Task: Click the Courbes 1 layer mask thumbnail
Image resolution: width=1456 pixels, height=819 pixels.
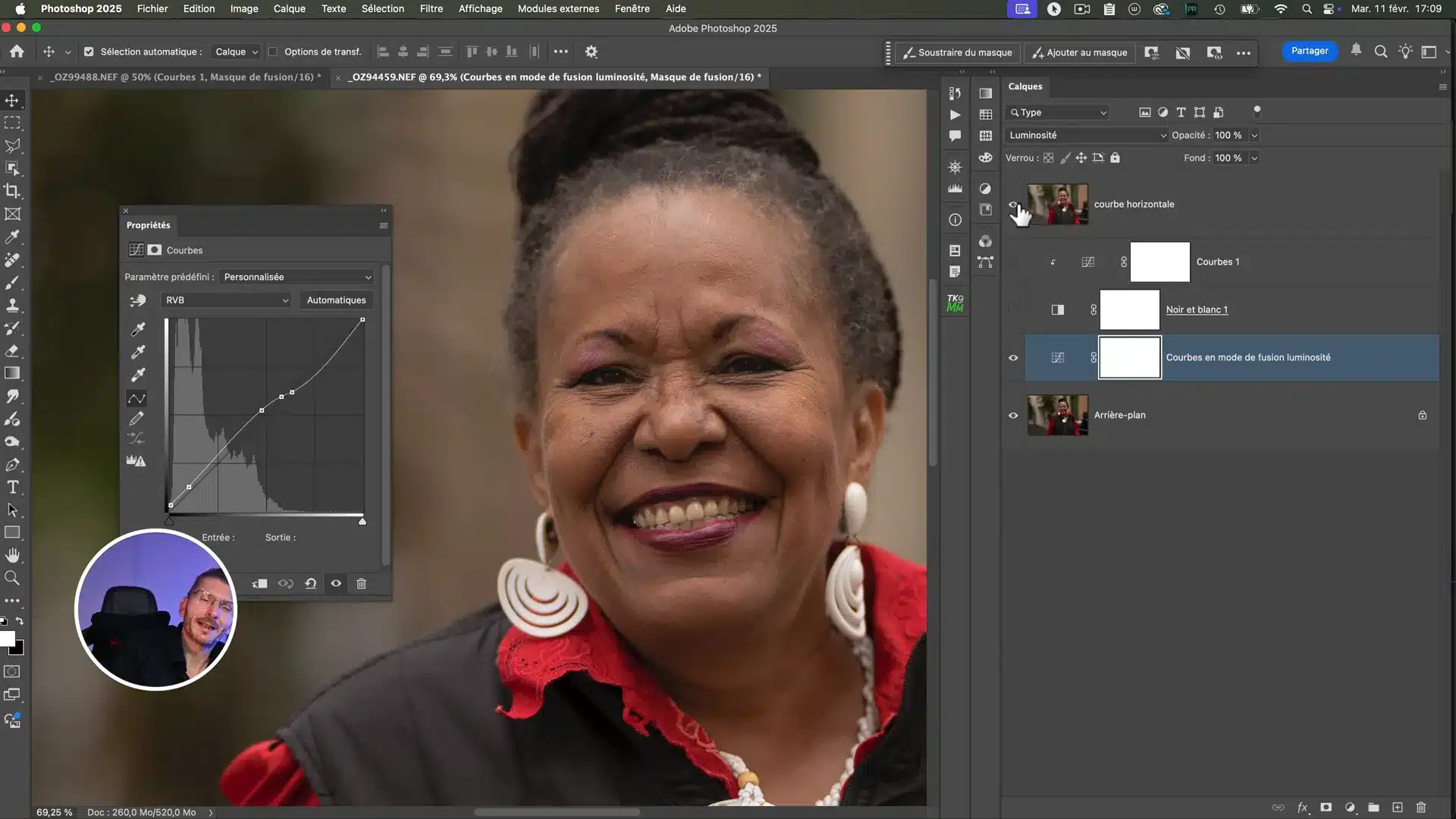Action: (x=1159, y=262)
